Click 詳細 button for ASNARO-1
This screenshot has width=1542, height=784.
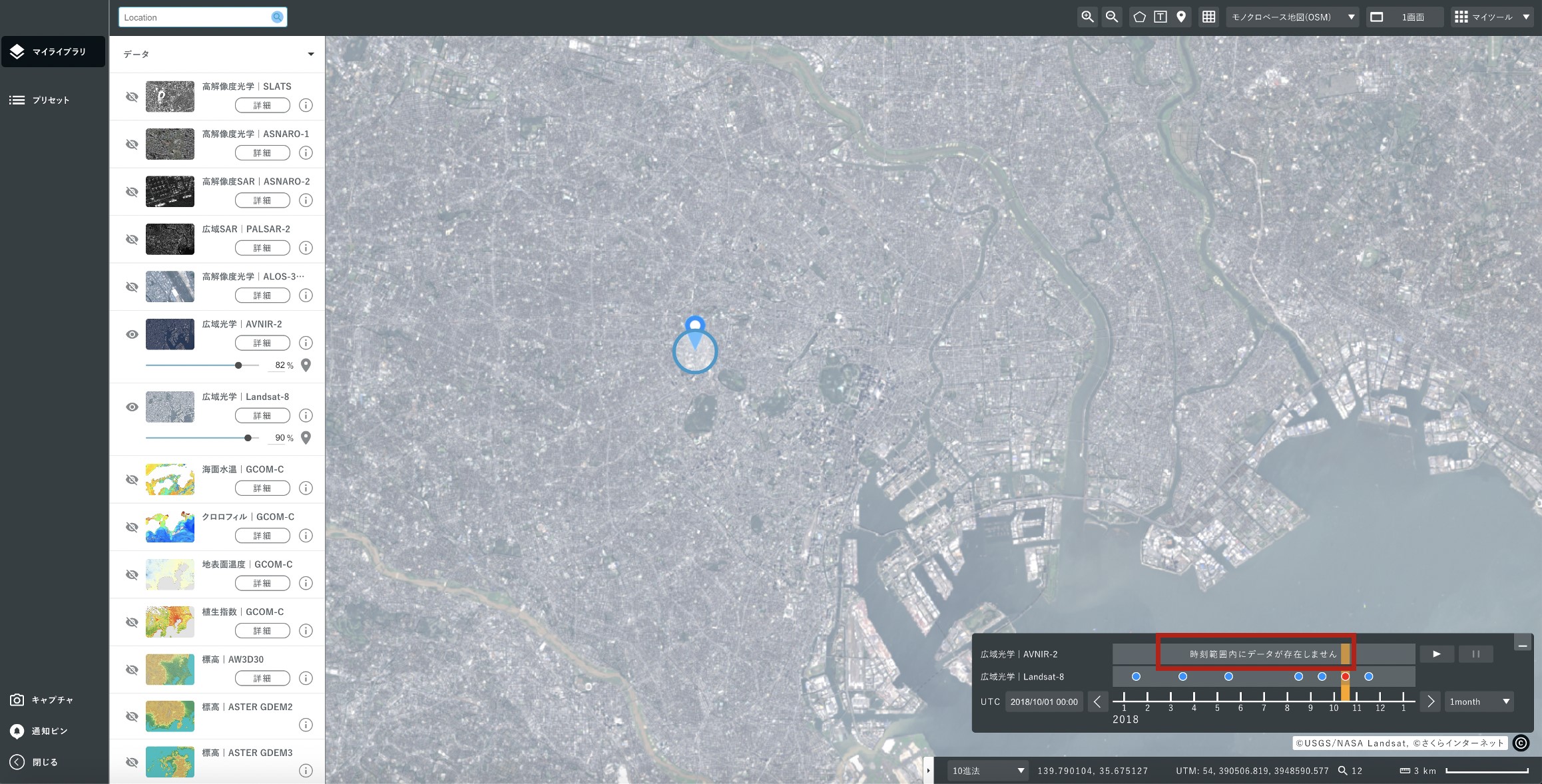[262, 153]
